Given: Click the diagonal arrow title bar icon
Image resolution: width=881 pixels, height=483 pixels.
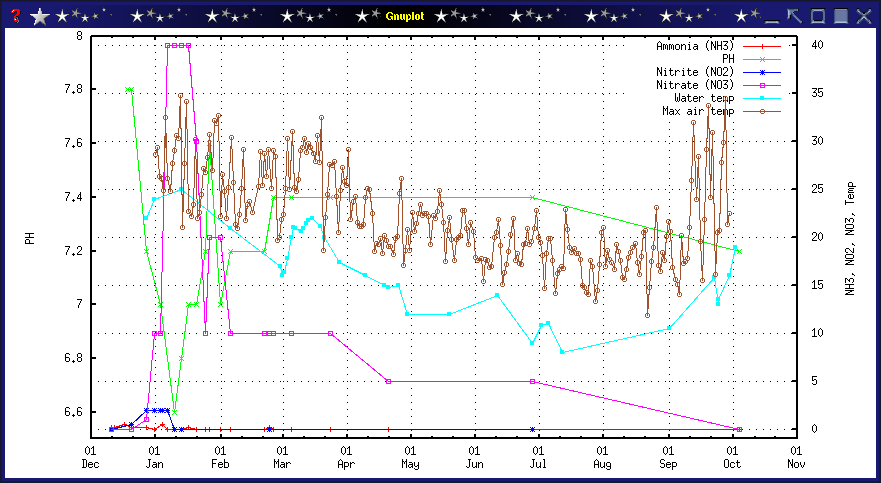Looking at the screenshot, I should [x=795, y=16].
